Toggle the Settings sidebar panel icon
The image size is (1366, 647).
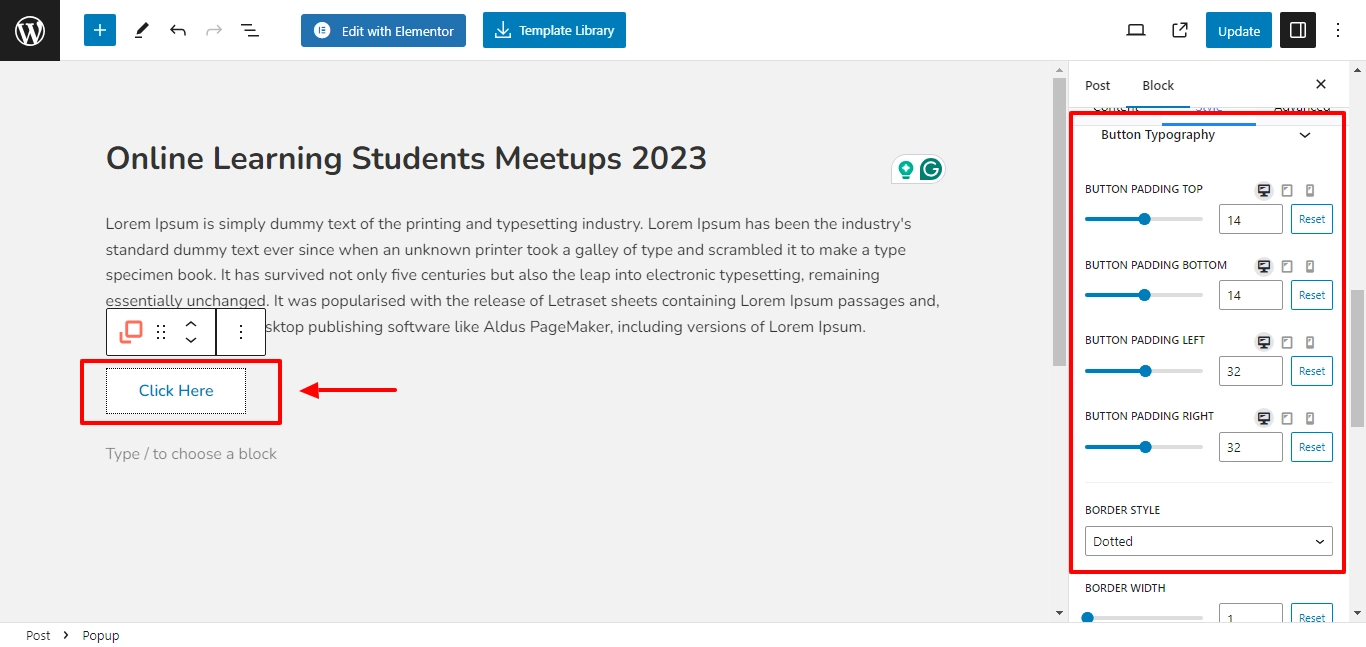click(x=1298, y=31)
